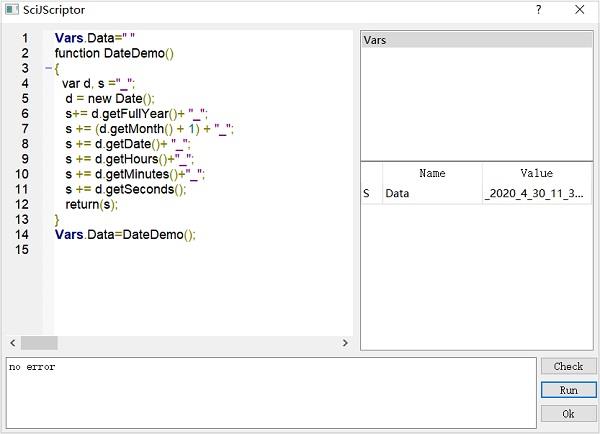The image size is (600, 434).
Task: Click the SciJScriptor window icon
Action: [x=12, y=10]
